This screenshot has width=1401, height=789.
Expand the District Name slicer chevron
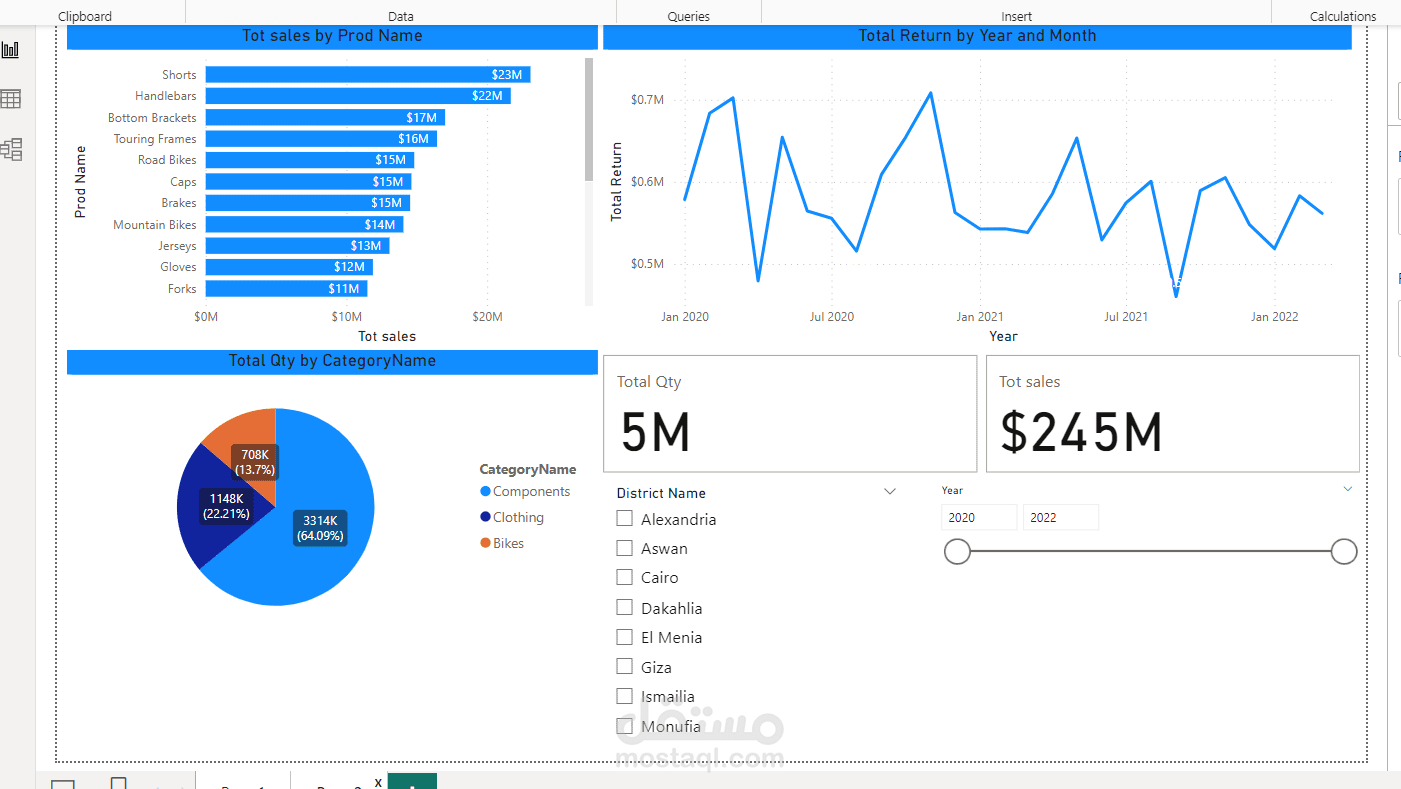coord(890,492)
